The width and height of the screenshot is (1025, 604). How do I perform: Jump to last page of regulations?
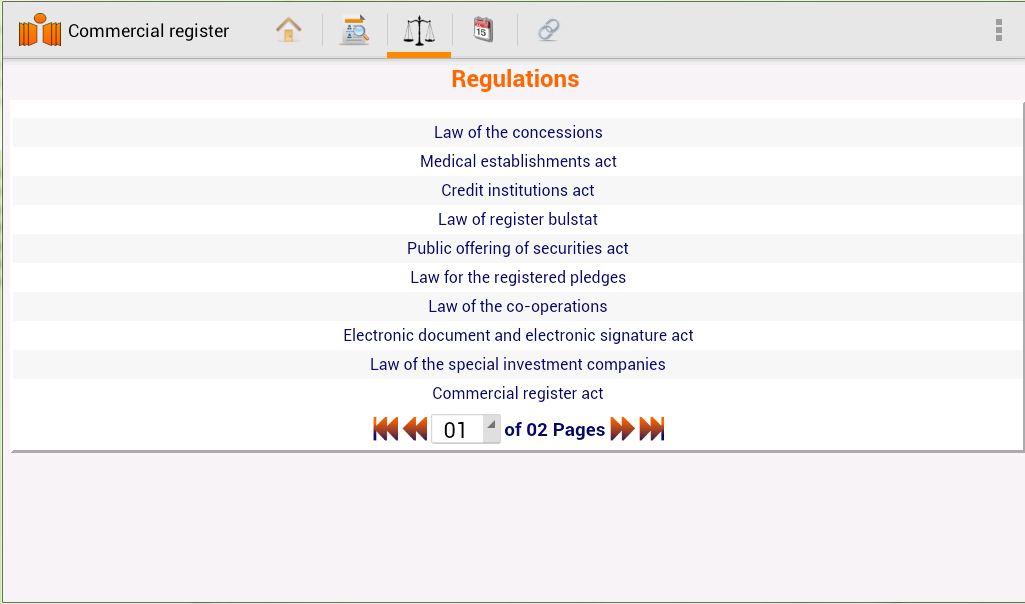coord(652,429)
